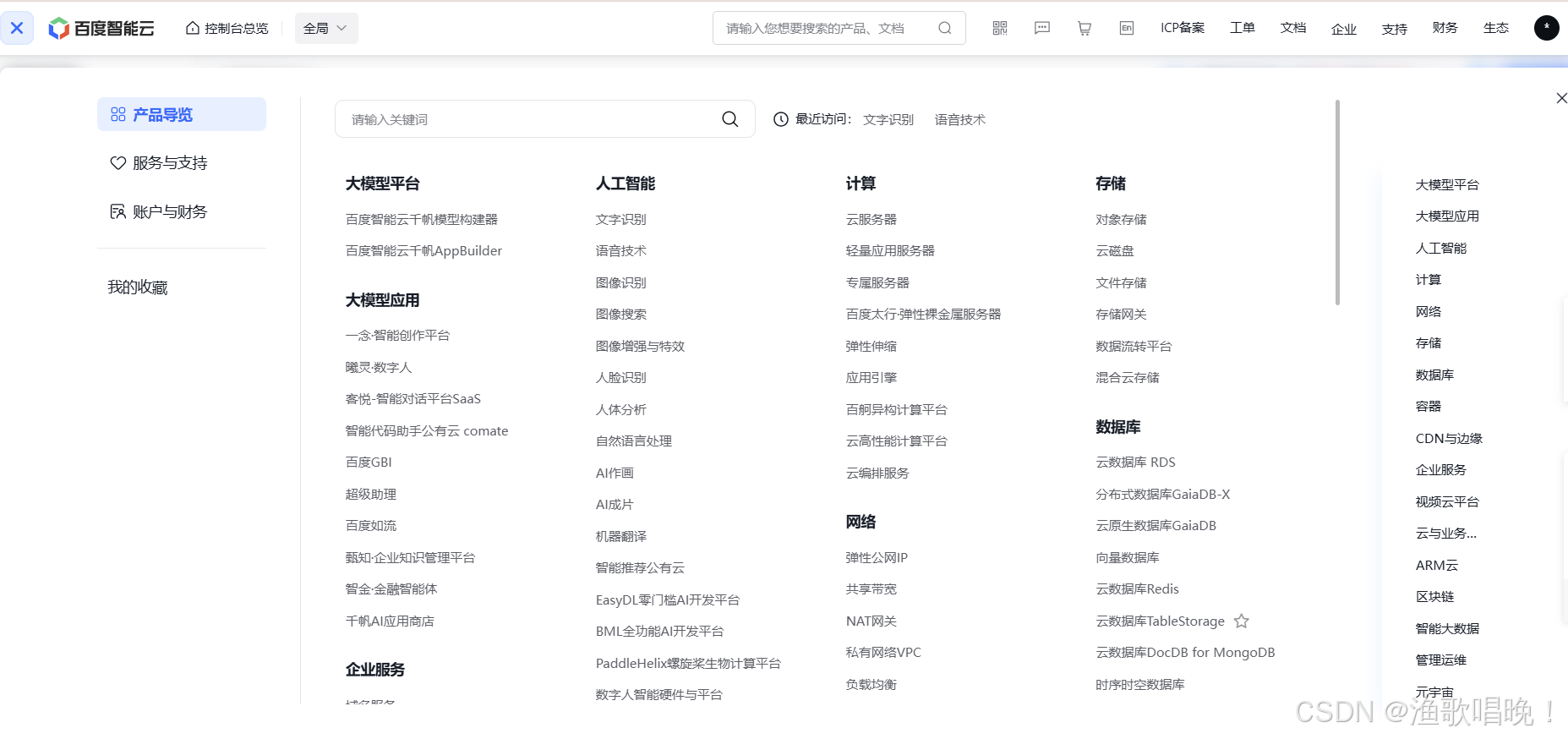Open the QR code icon in header
Image resolution: width=1568 pixels, height=739 pixels.
tap(1000, 28)
